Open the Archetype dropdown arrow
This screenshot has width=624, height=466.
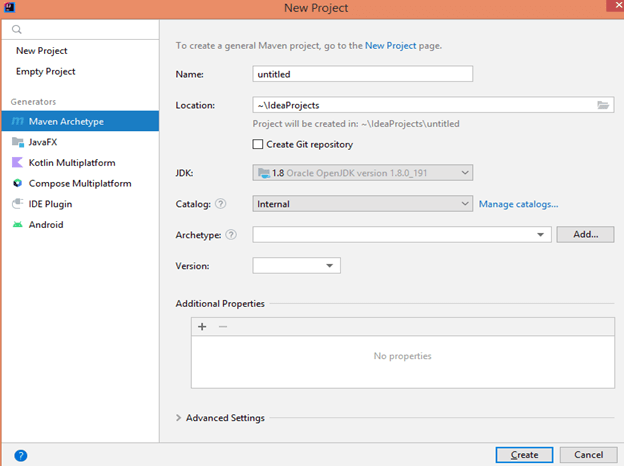pos(542,235)
